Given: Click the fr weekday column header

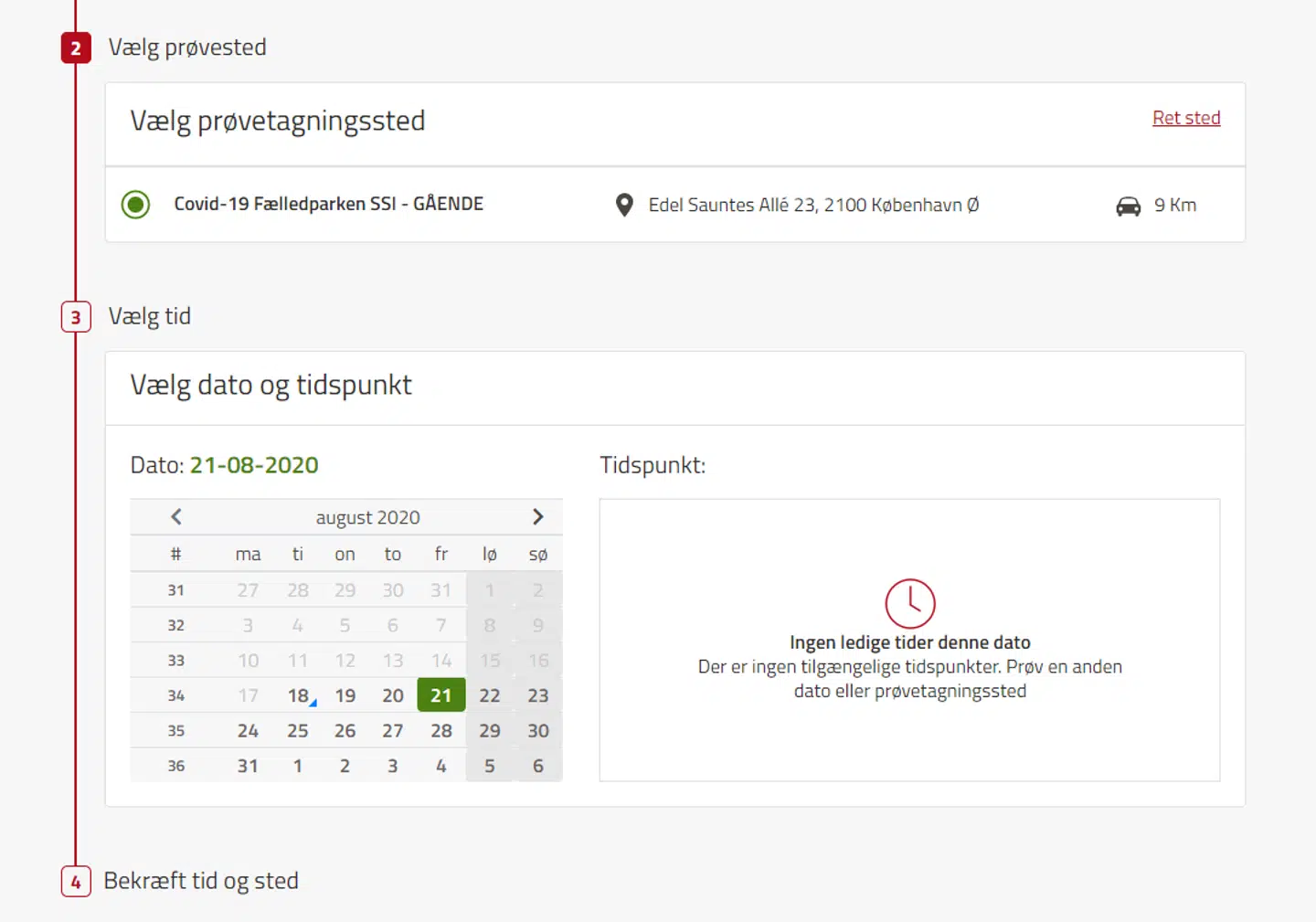Looking at the screenshot, I should click(440, 553).
